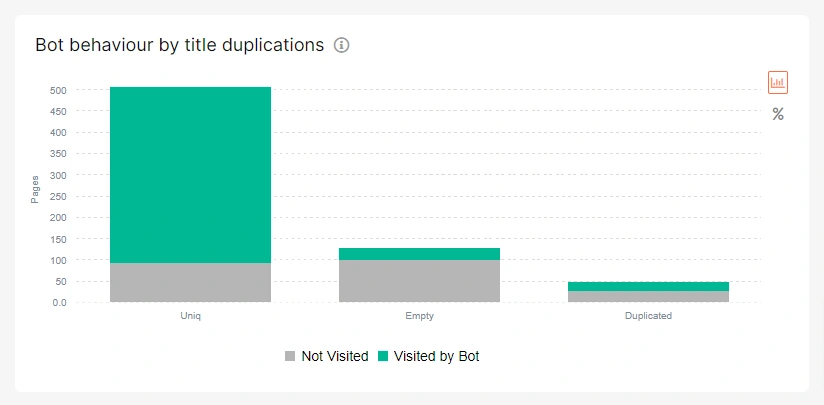
Task: Click the 500 y-axis tick label
Action: point(58,90)
